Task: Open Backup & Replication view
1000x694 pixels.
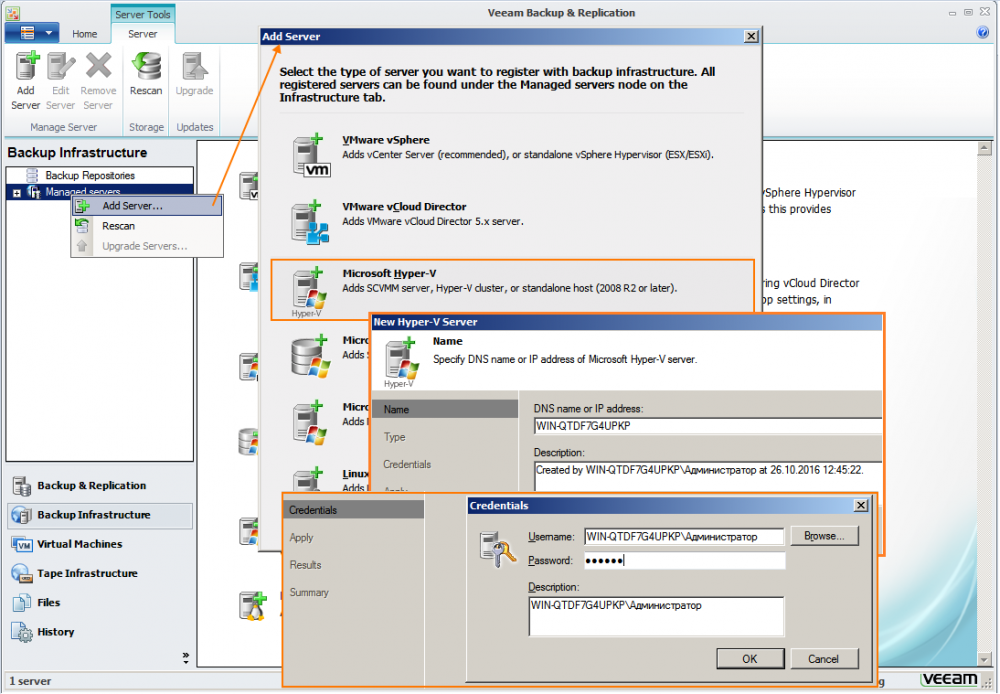Action: coord(100,486)
